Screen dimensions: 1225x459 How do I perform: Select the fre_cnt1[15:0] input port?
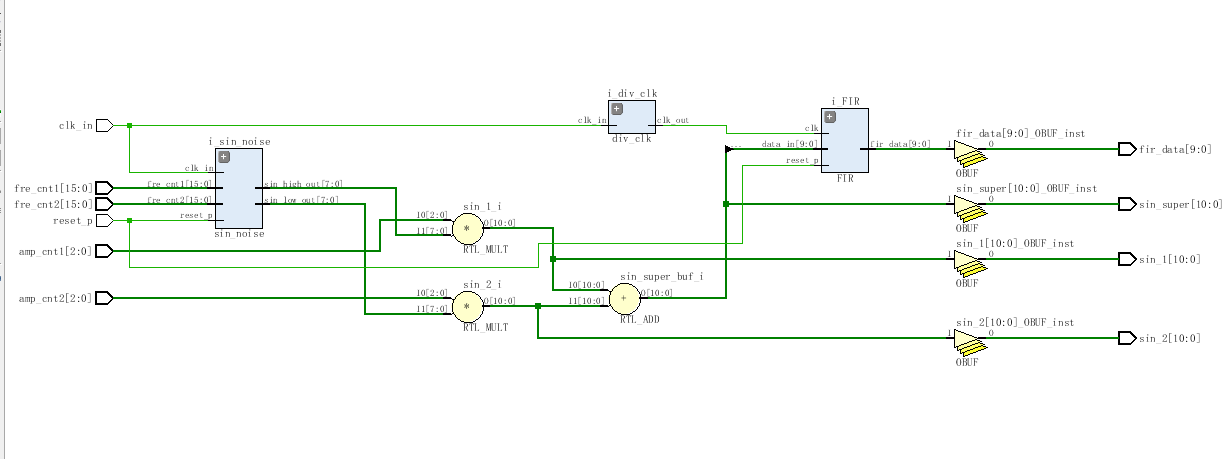click(104, 188)
